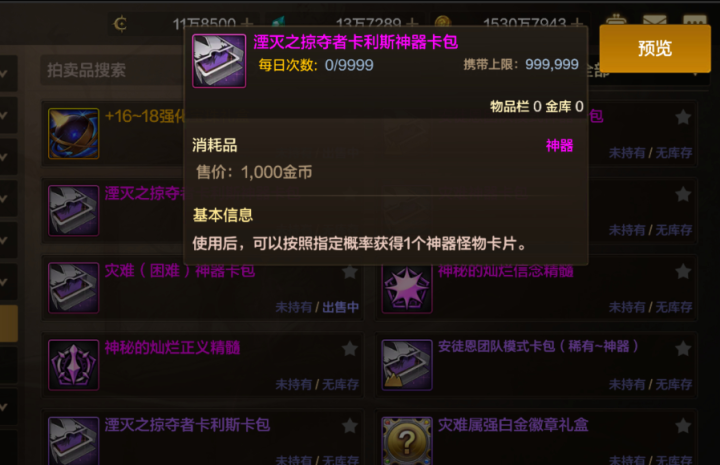
Task: Open the 湮灭之掠夺者卡利斯卡包 icon at bottom
Action: 73,441
